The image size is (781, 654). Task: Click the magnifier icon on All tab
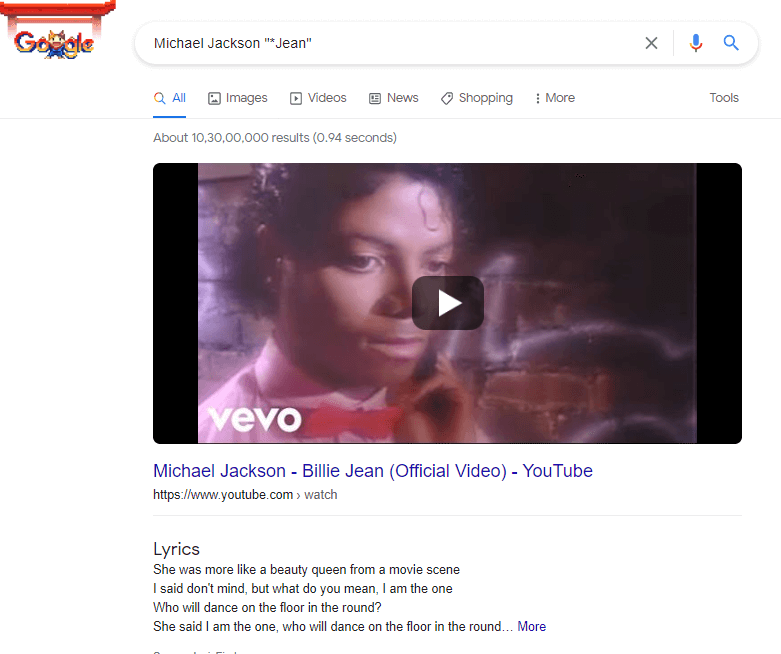(159, 98)
